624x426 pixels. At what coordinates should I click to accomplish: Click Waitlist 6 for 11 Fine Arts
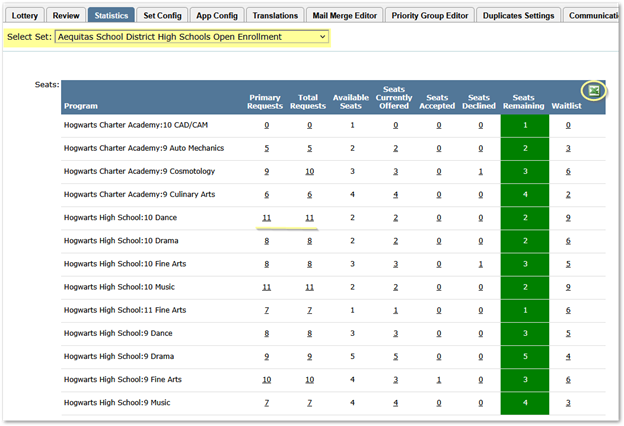point(568,310)
